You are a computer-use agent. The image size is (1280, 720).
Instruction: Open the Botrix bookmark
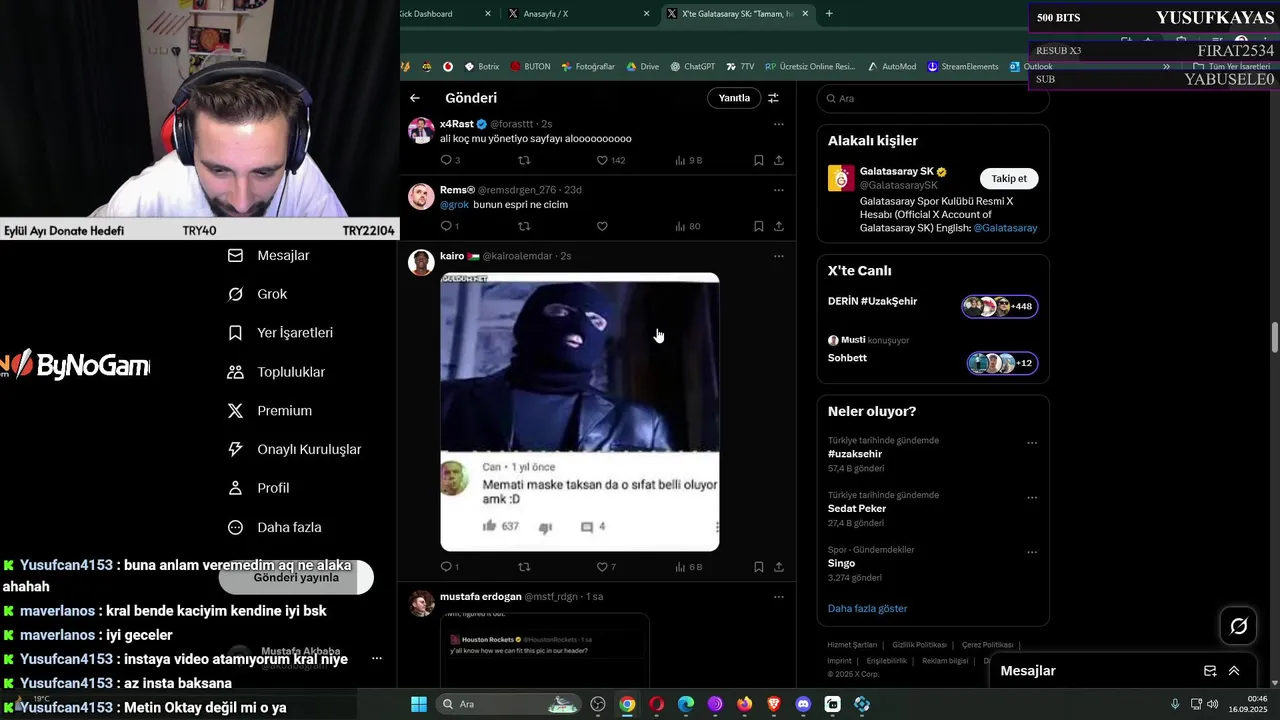[x=481, y=67]
